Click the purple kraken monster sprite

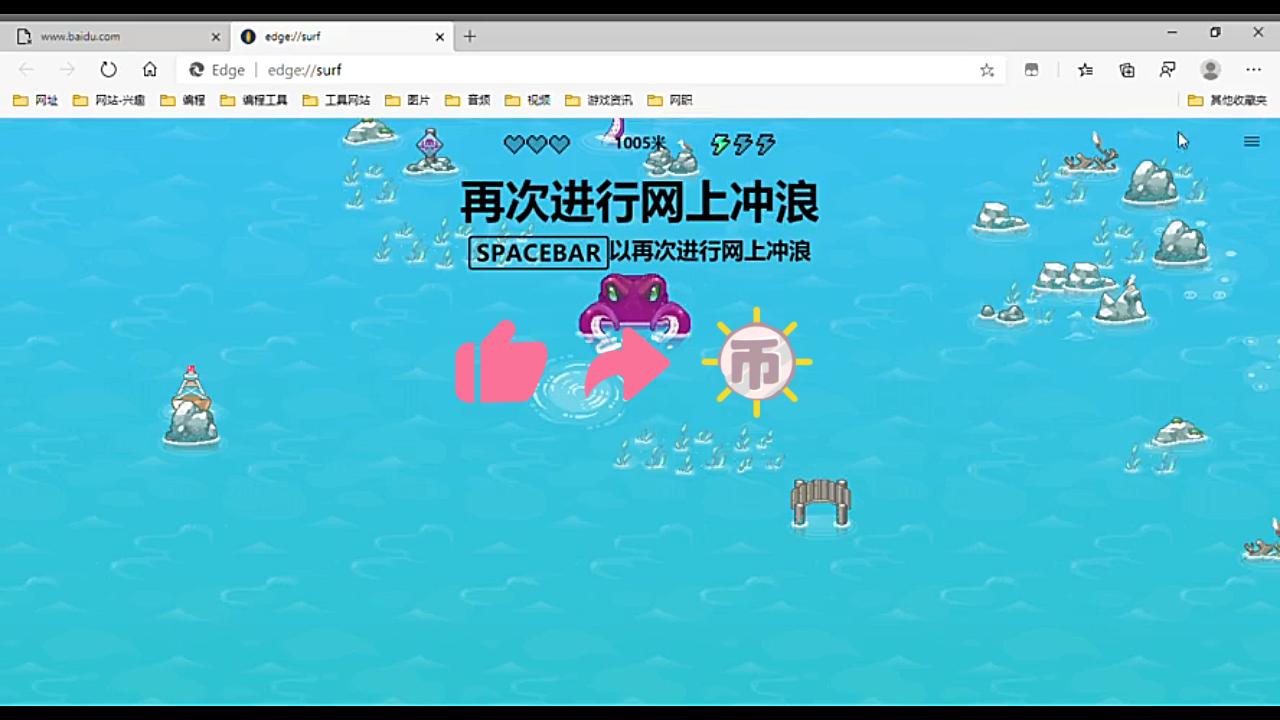pos(634,305)
